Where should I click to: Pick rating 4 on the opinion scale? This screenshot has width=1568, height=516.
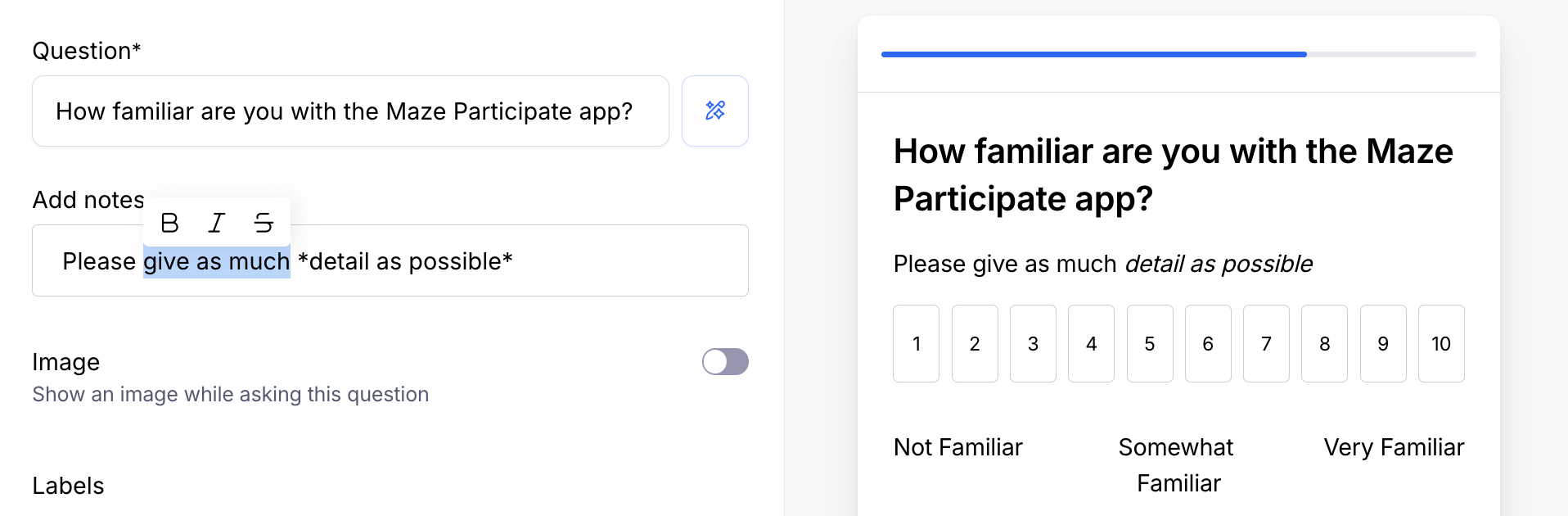pos(1091,344)
